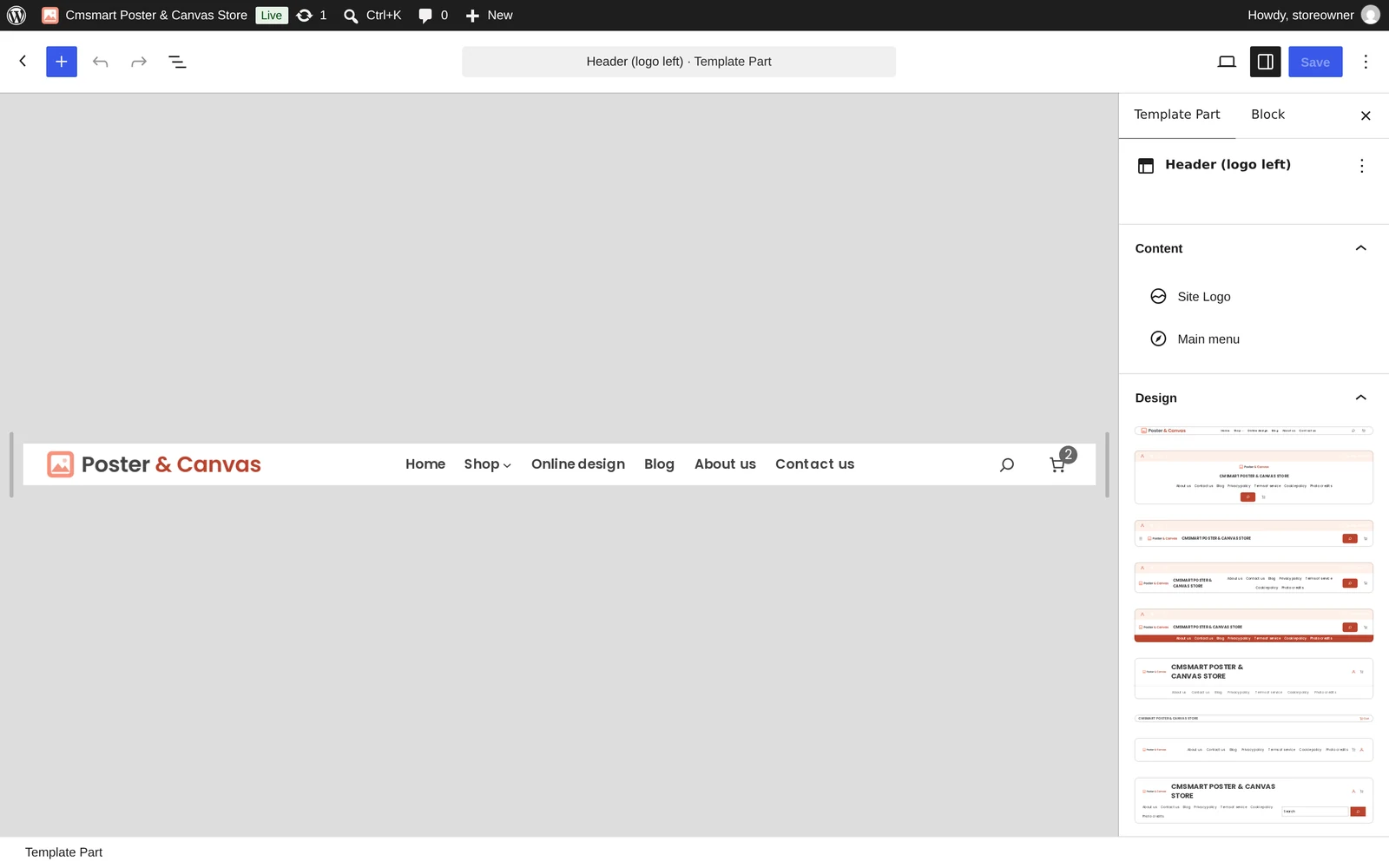Click the storeowner avatar image

[x=1371, y=15]
